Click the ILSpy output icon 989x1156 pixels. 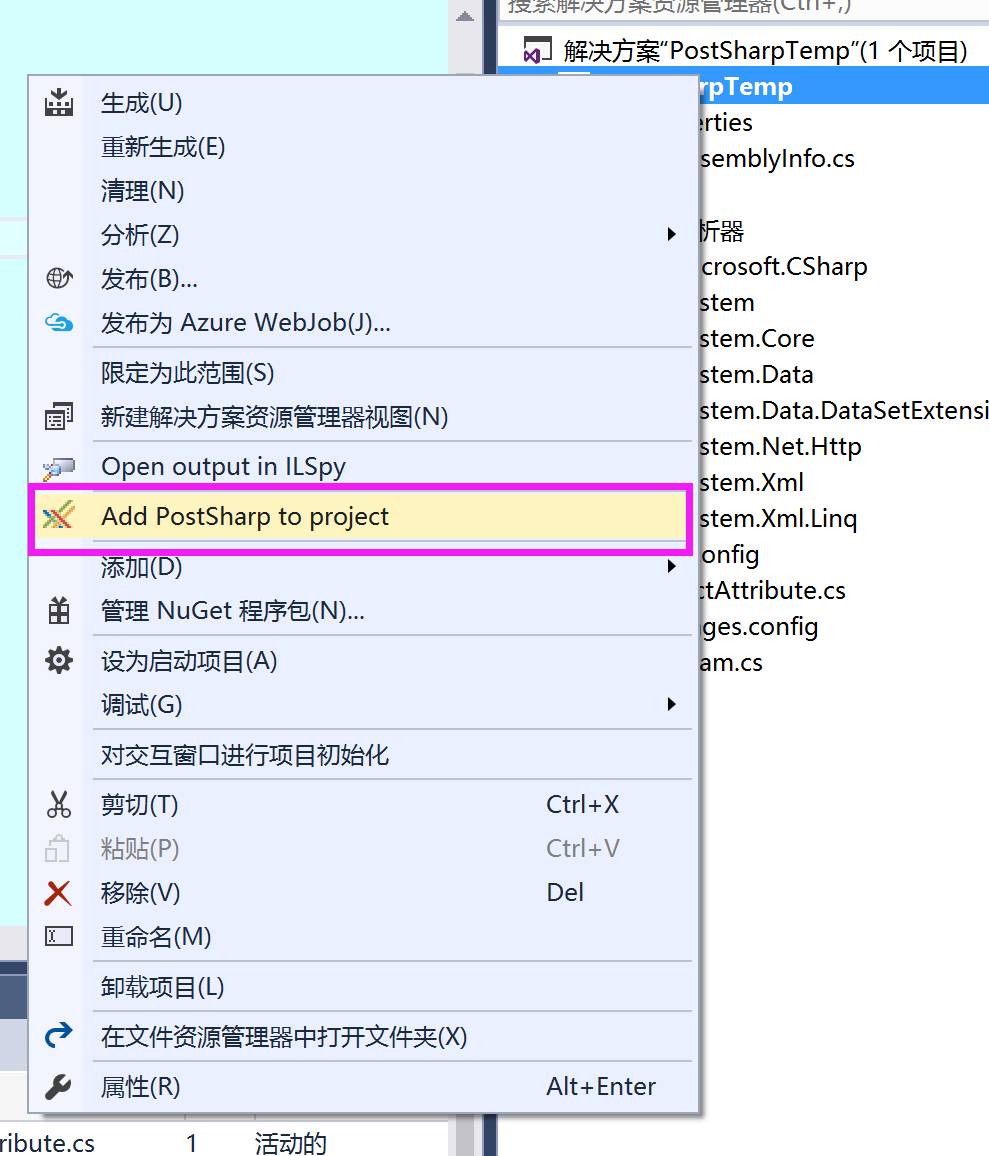[59, 467]
